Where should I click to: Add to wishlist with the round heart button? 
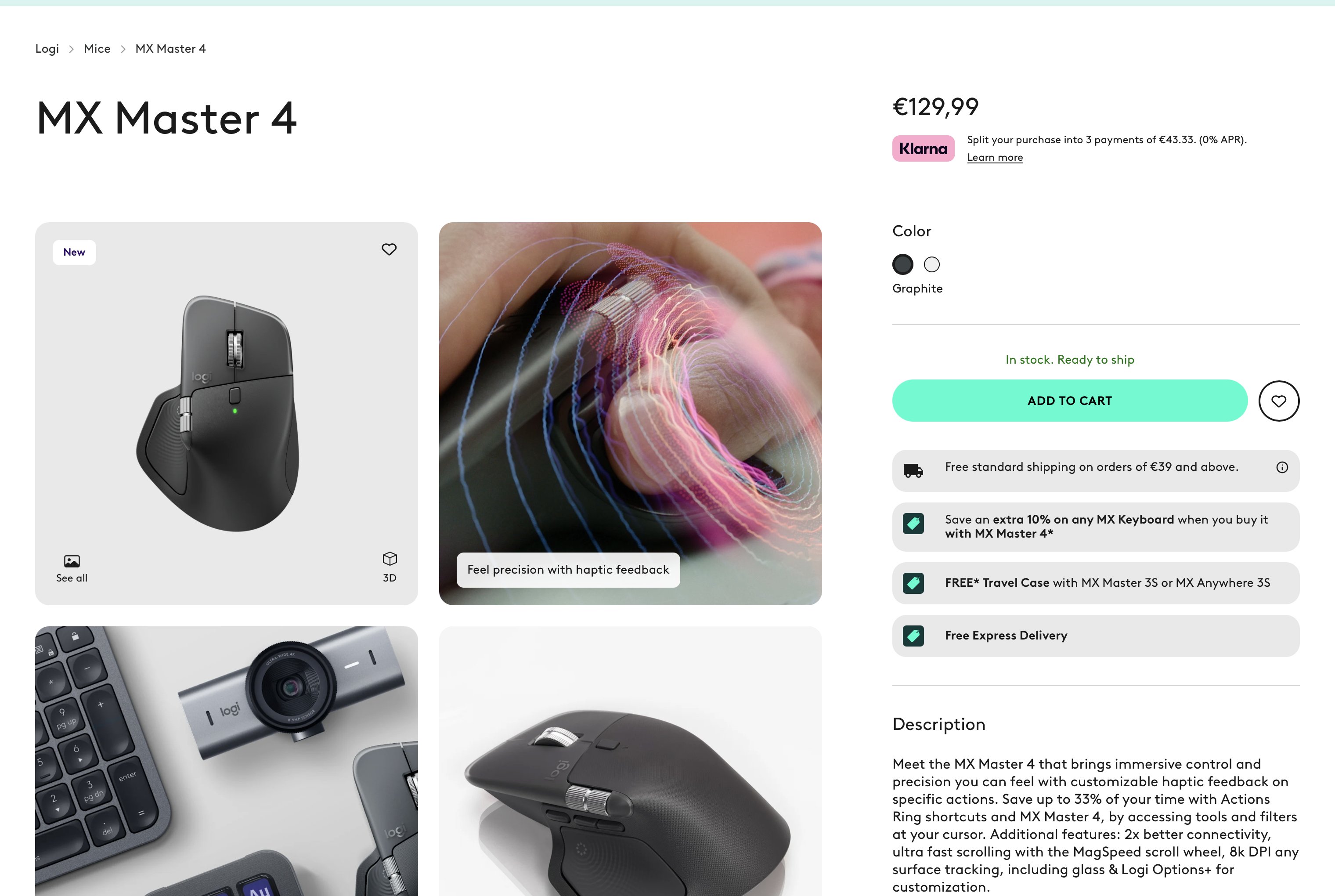(1278, 401)
